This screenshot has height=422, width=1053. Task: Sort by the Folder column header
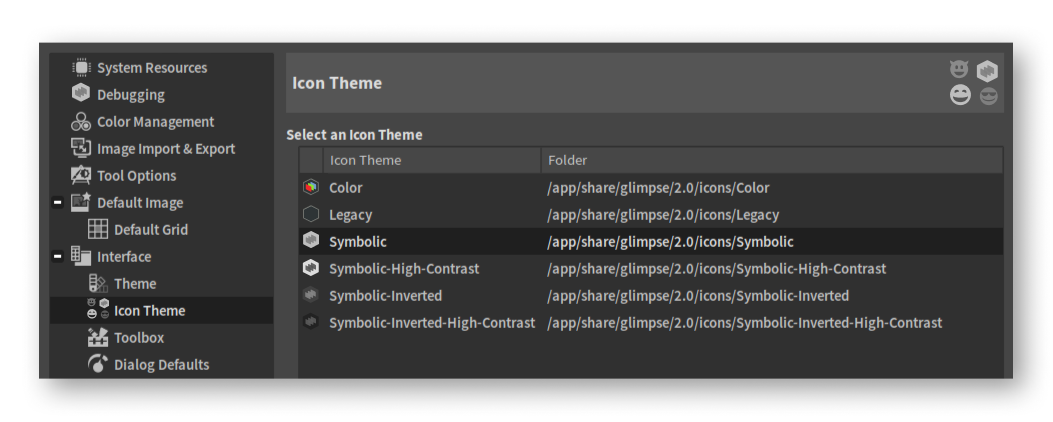772,160
